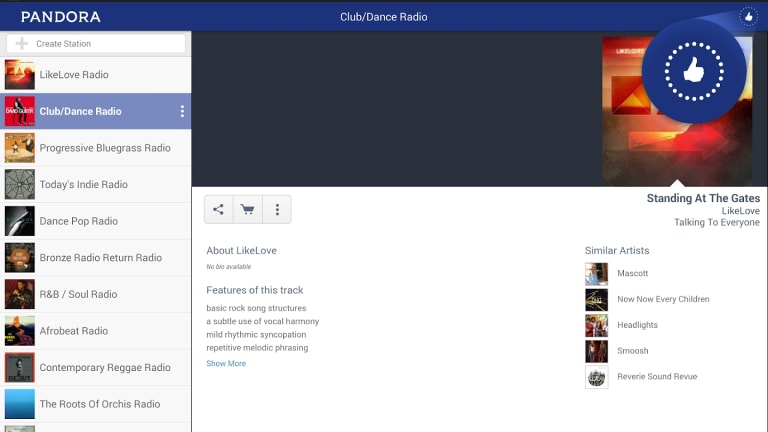Screen dimensions: 768x432
Task: Click the Create Station input field
Action: click(96, 44)
